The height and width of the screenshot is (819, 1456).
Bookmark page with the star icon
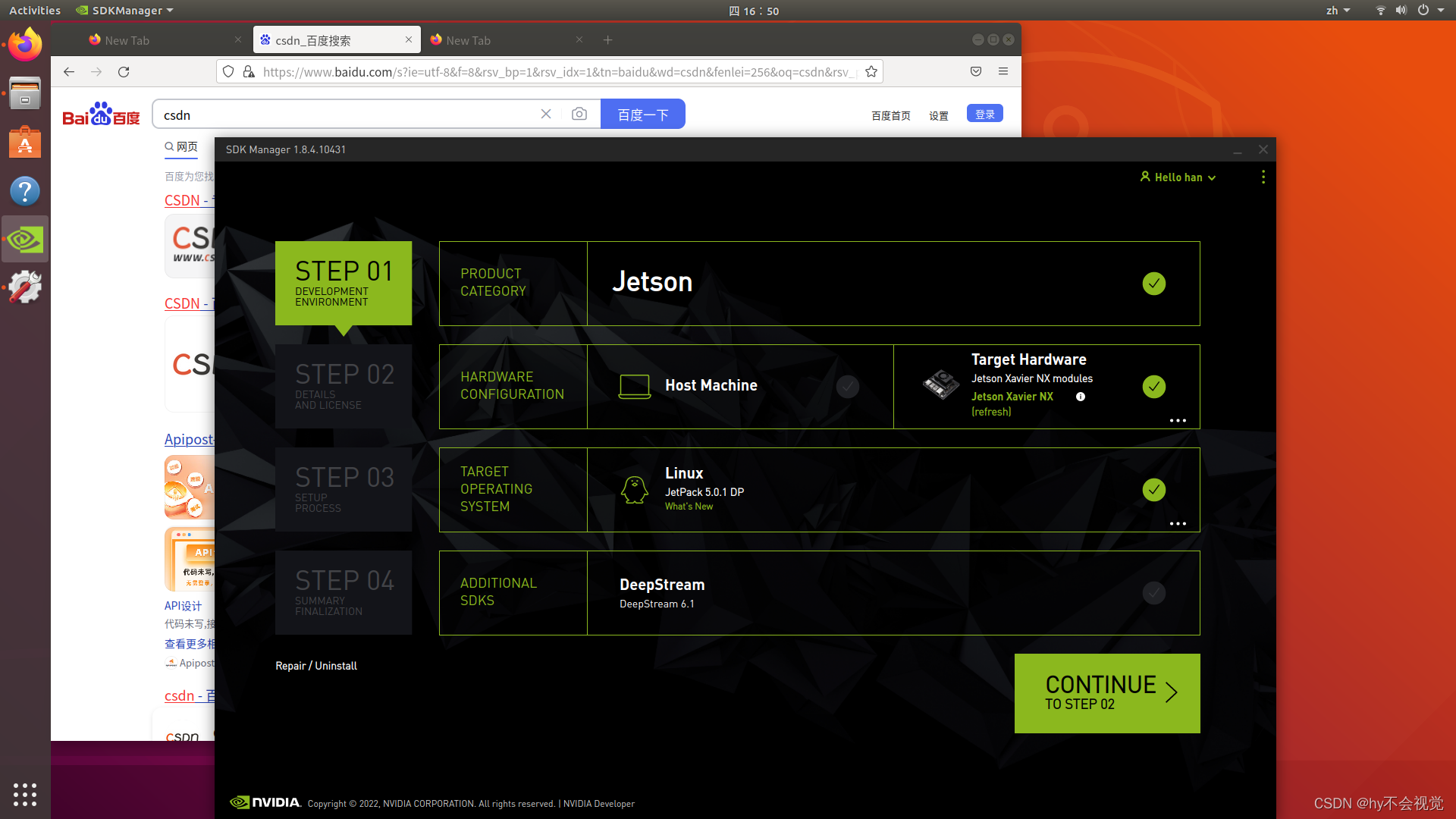coord(871,71)
